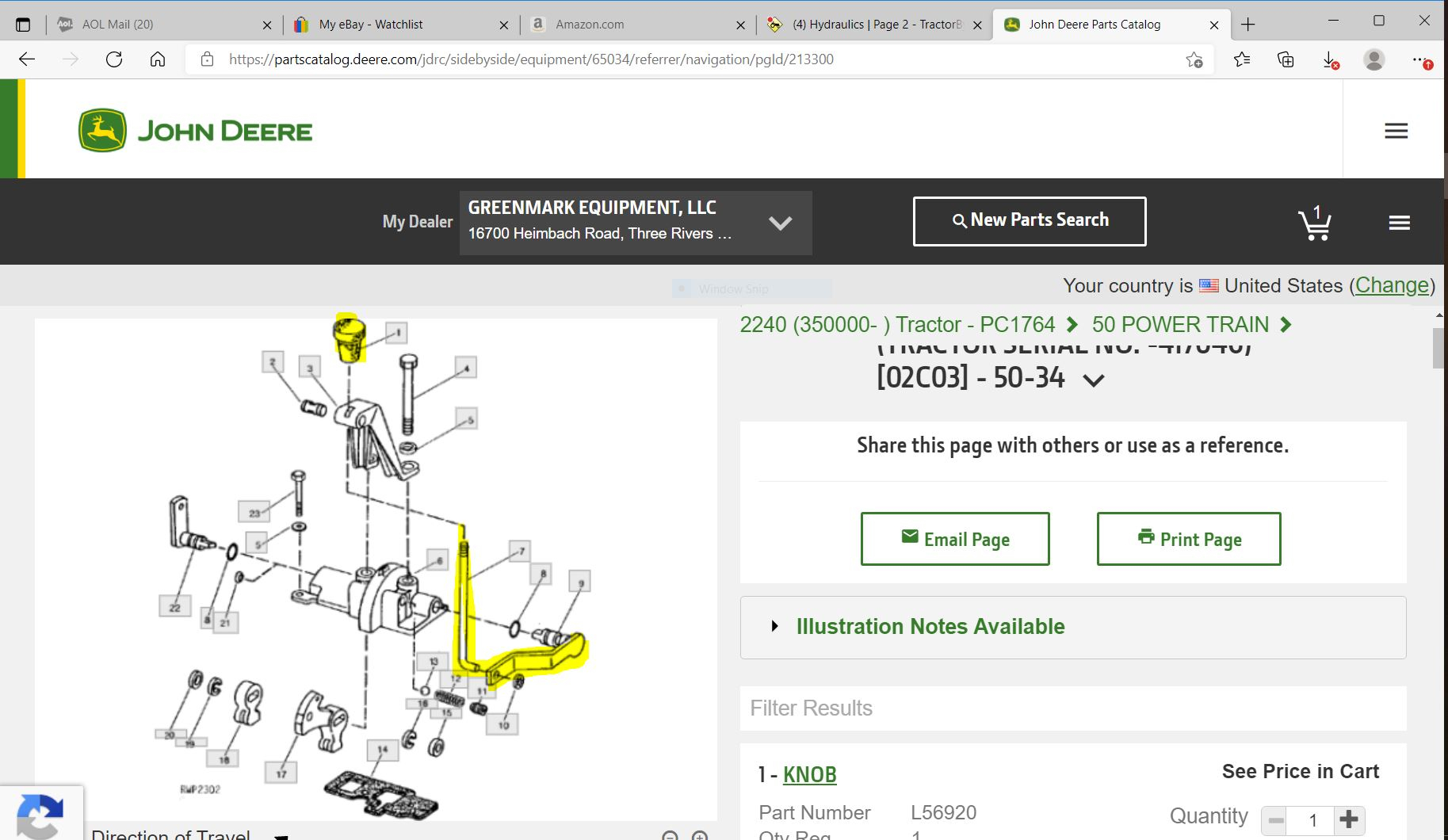Open the browser home page

click(x=158, y=59)
